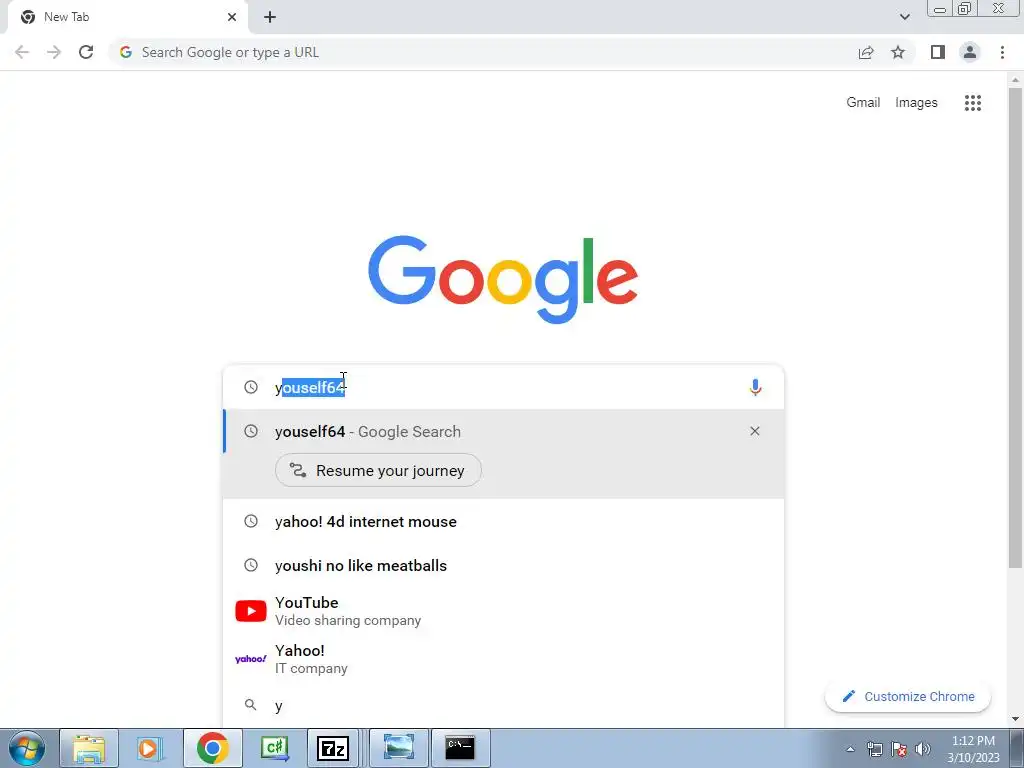Click the magnifier icon beside 'y'

click(251, 705)
